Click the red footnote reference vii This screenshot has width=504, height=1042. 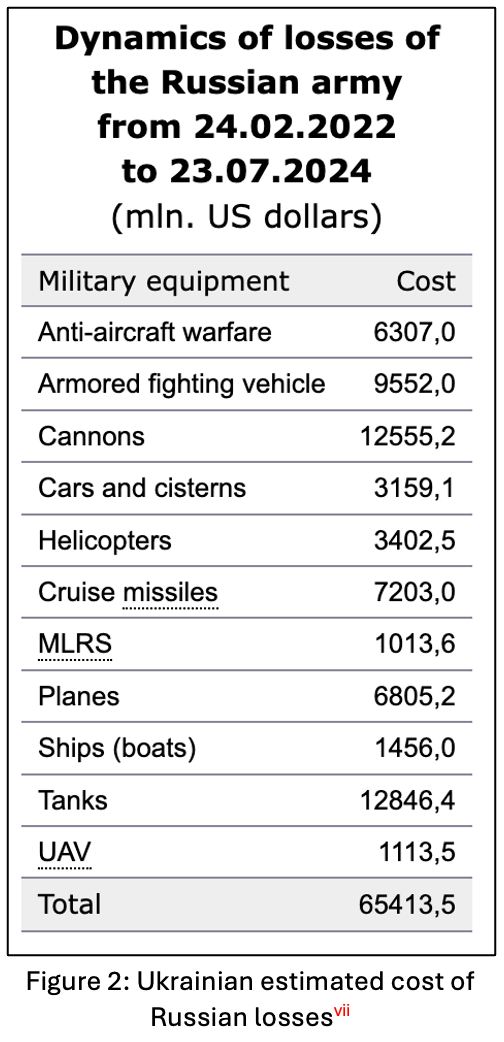342,1011
